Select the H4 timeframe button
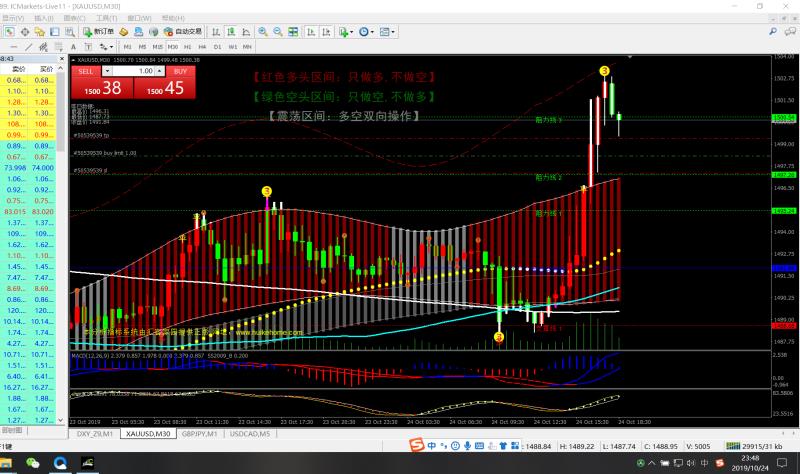 (202, 47)
